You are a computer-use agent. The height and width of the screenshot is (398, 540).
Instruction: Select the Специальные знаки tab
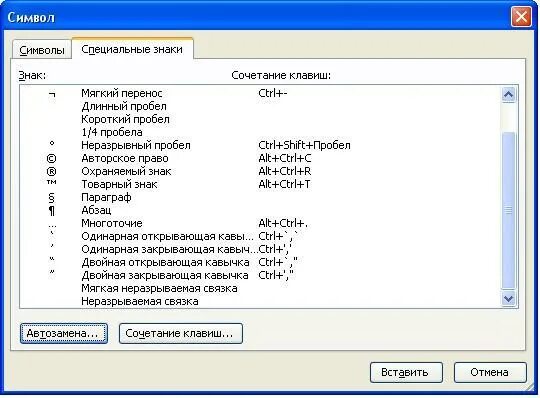[132, 49]
